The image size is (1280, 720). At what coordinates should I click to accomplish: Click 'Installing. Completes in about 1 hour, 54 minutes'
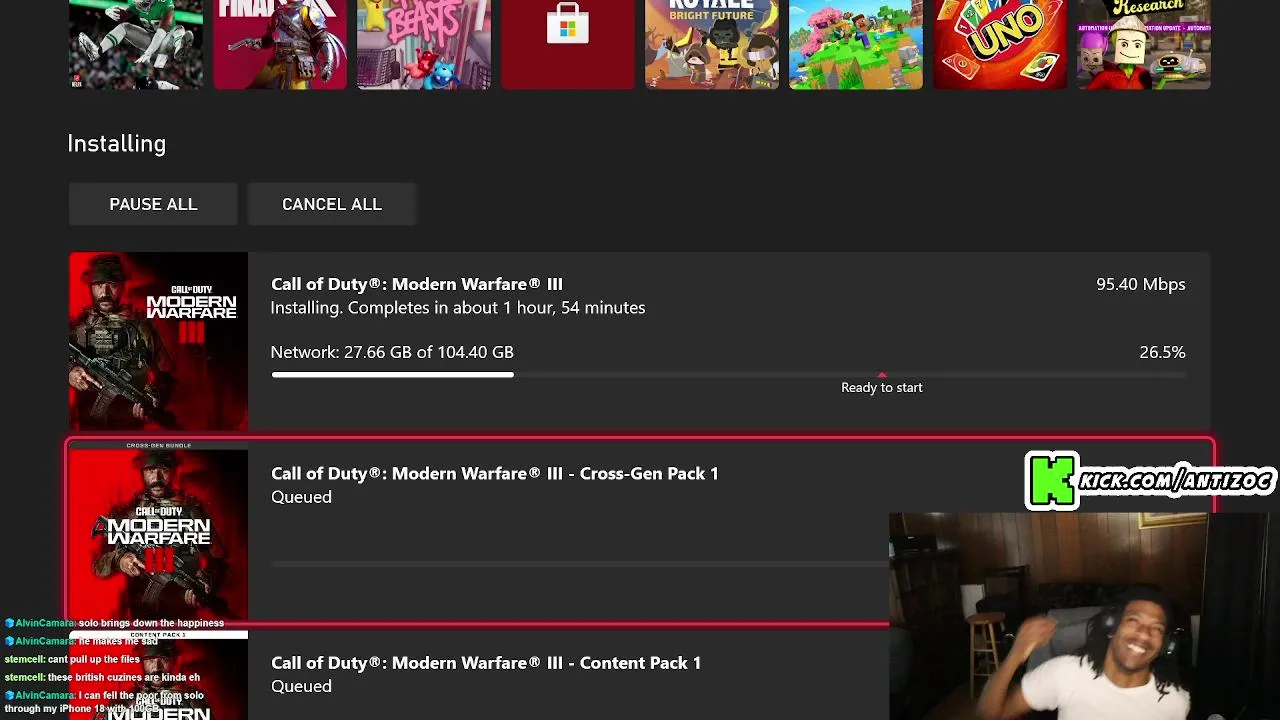(458, 308)
